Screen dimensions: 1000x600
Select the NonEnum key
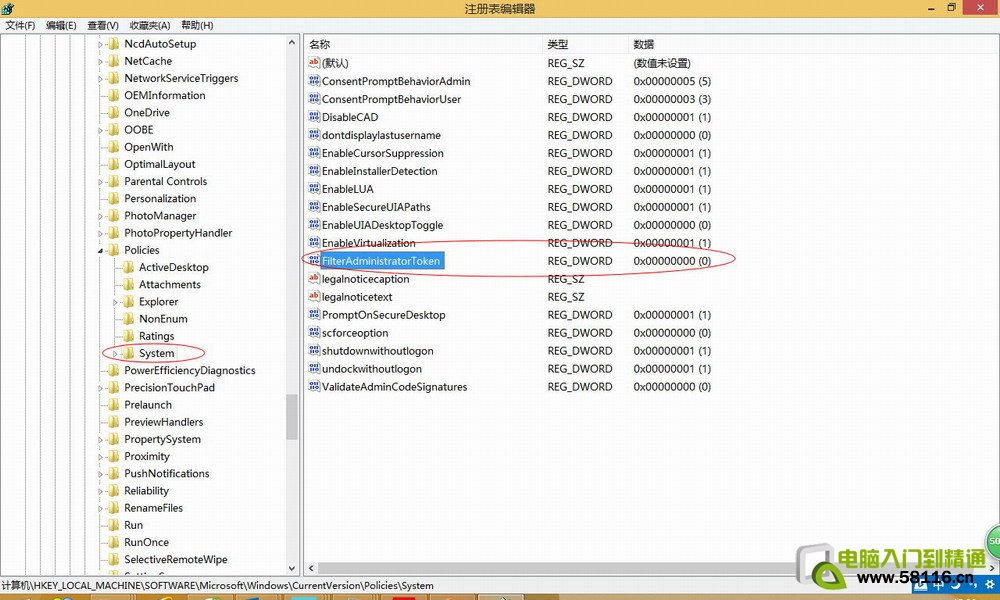(163, 319)
